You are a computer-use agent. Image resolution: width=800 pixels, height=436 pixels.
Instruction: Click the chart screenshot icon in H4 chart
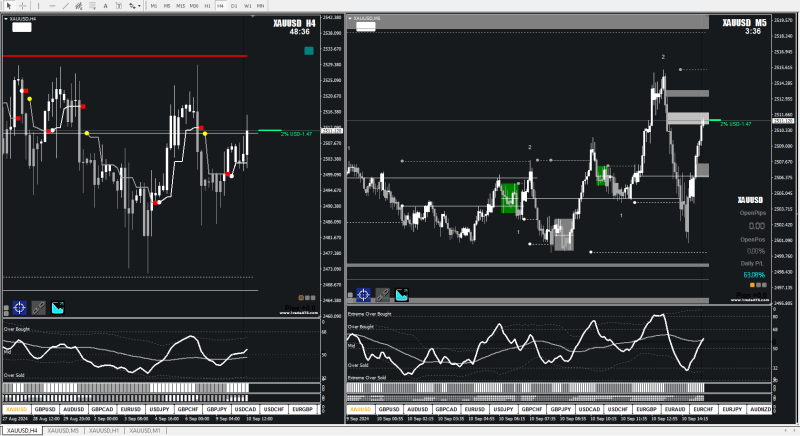click(58, 307)
